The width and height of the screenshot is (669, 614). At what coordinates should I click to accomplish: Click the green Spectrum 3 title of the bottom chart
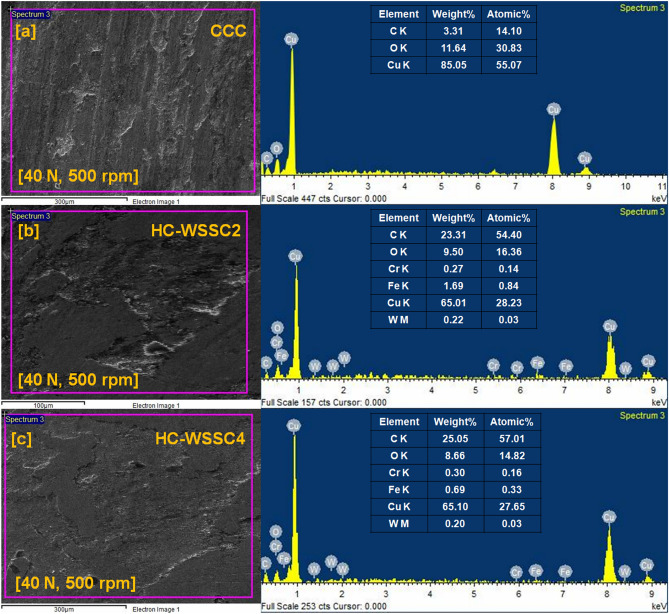(642, 415)
